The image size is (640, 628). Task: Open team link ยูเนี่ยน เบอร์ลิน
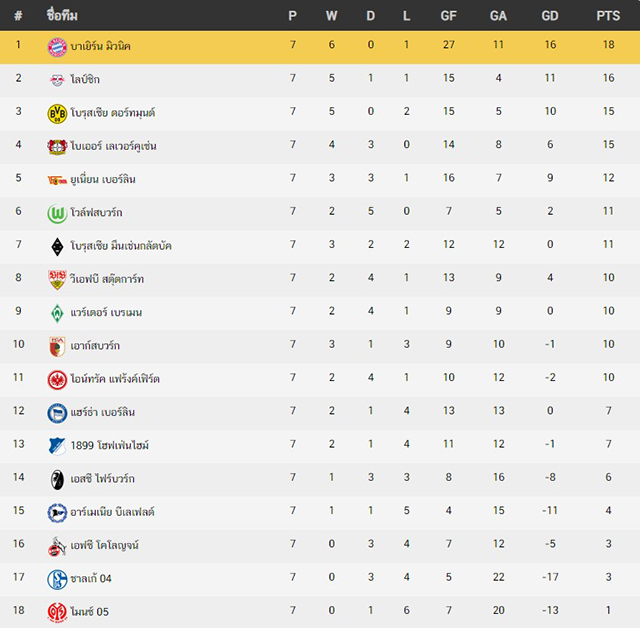(103, 180)
